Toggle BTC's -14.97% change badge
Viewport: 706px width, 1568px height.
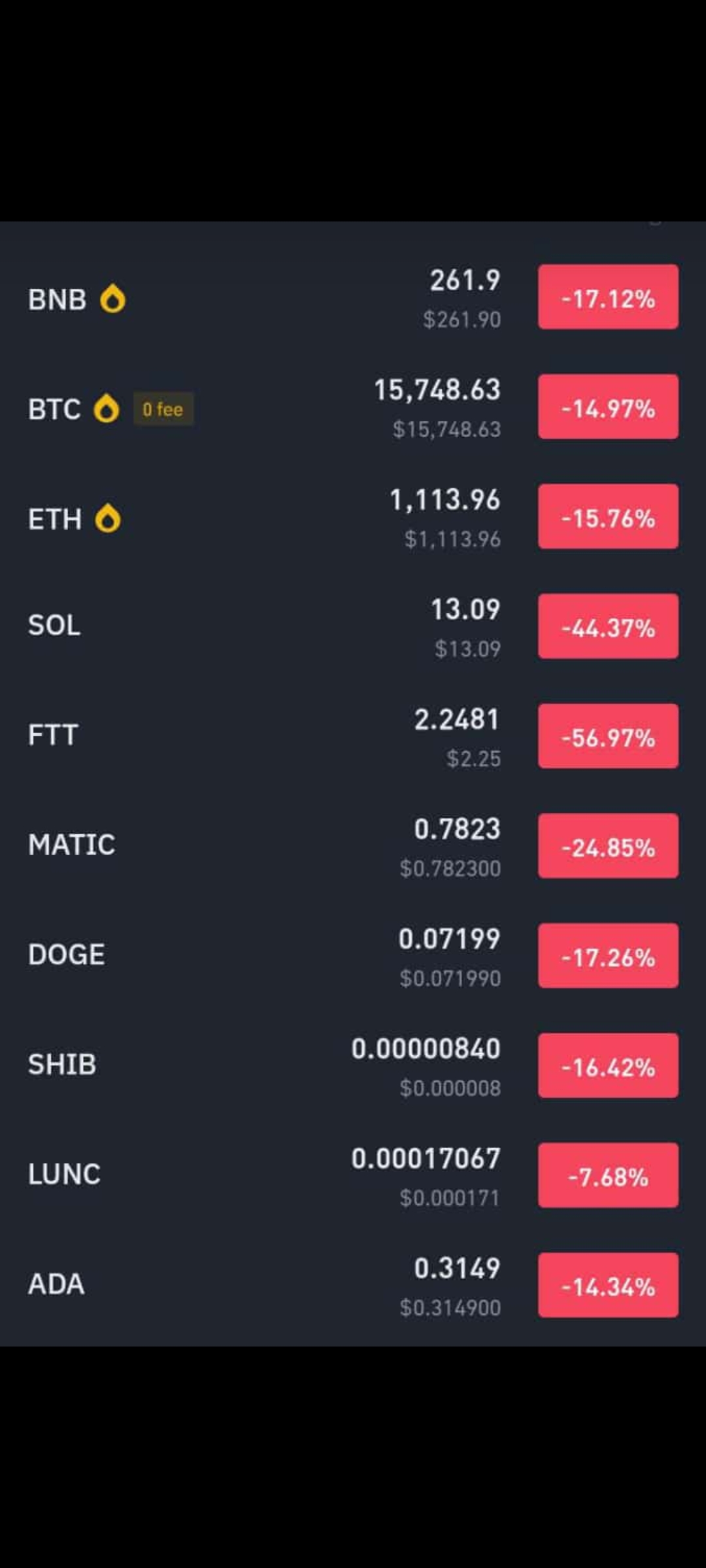click(608, 406)
